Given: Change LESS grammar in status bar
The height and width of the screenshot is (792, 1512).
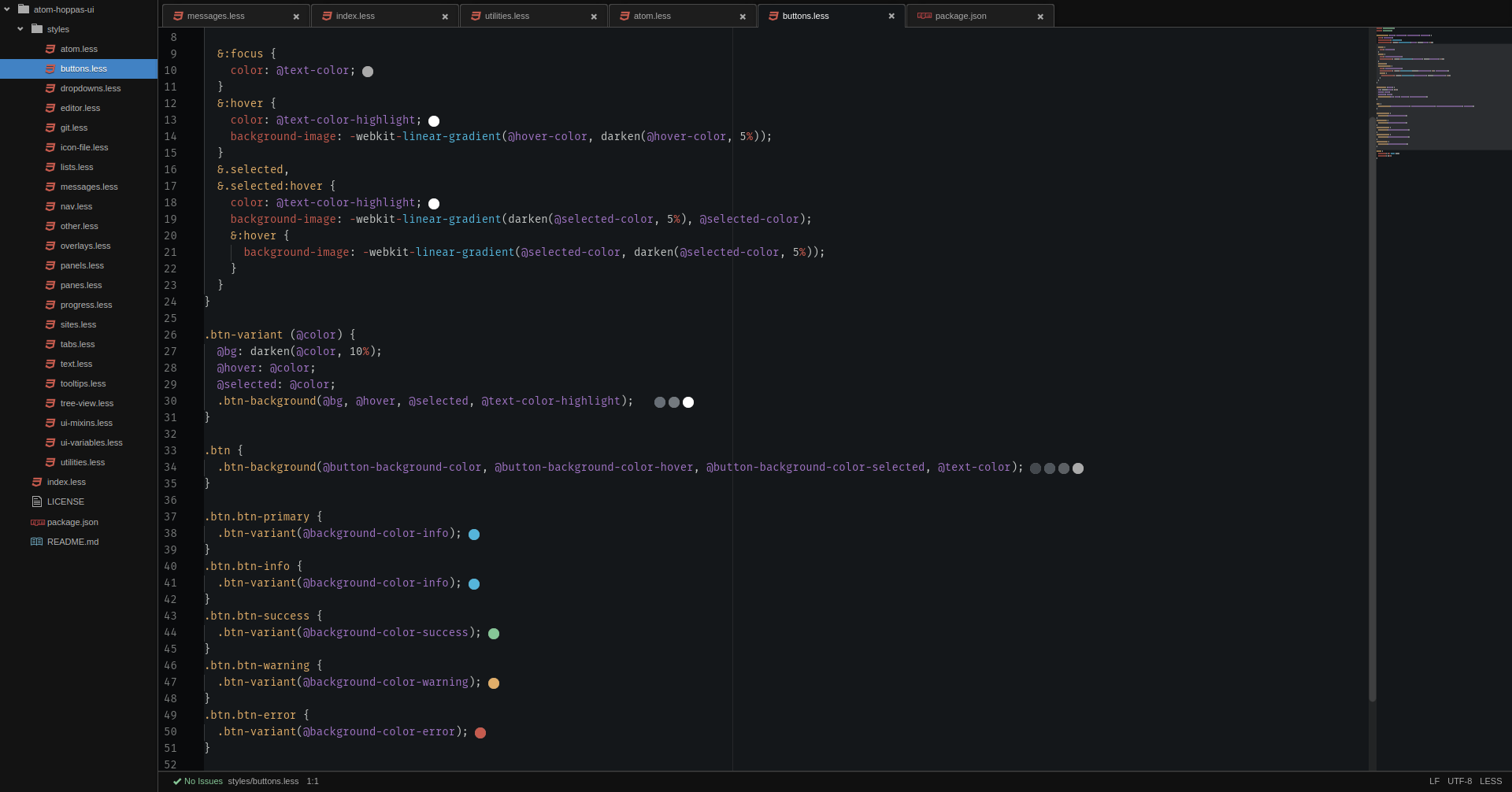Looking at the screenshot, I should [x=1491, y=782].
